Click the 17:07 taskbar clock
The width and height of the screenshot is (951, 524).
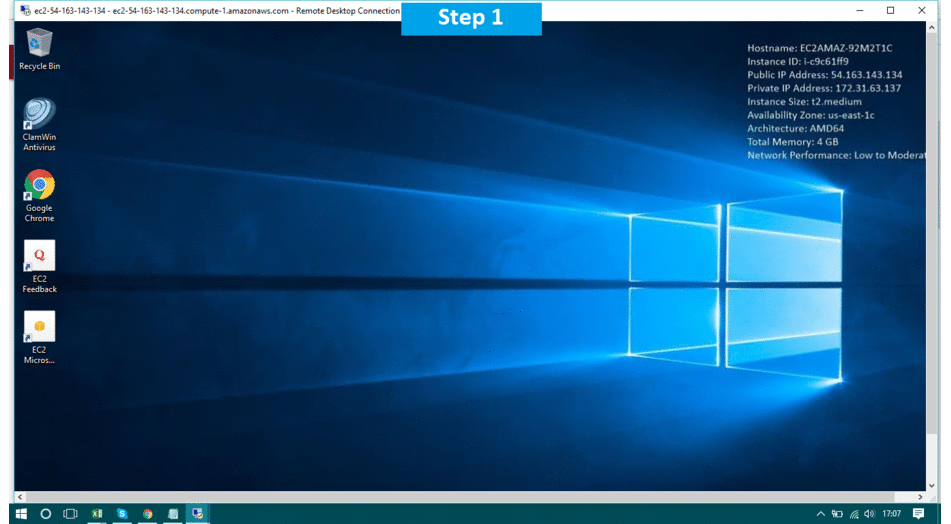[891, 513]
